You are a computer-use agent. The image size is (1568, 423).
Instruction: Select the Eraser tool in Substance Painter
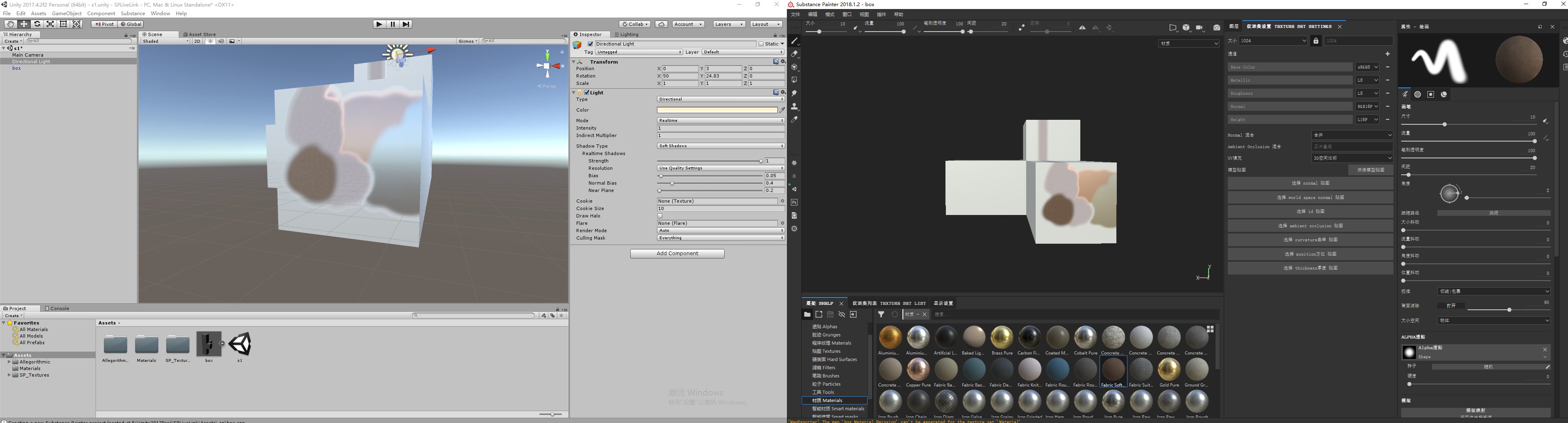click(795, 54)
